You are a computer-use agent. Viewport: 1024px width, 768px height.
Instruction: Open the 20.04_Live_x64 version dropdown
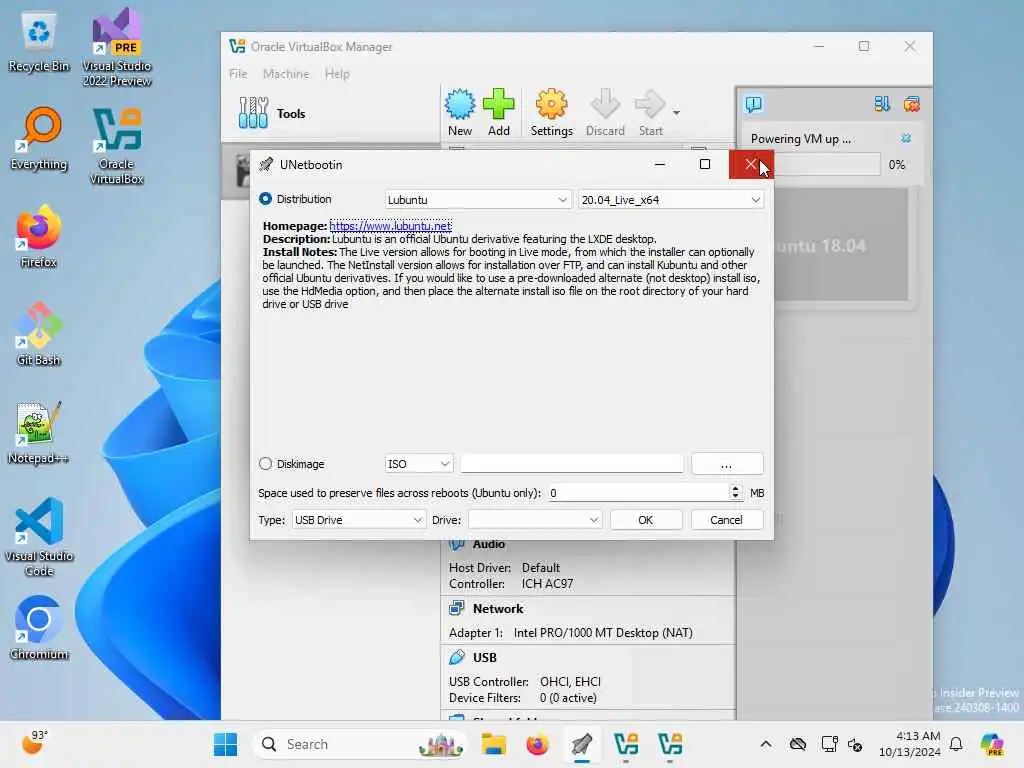click(x=671, y=200)
